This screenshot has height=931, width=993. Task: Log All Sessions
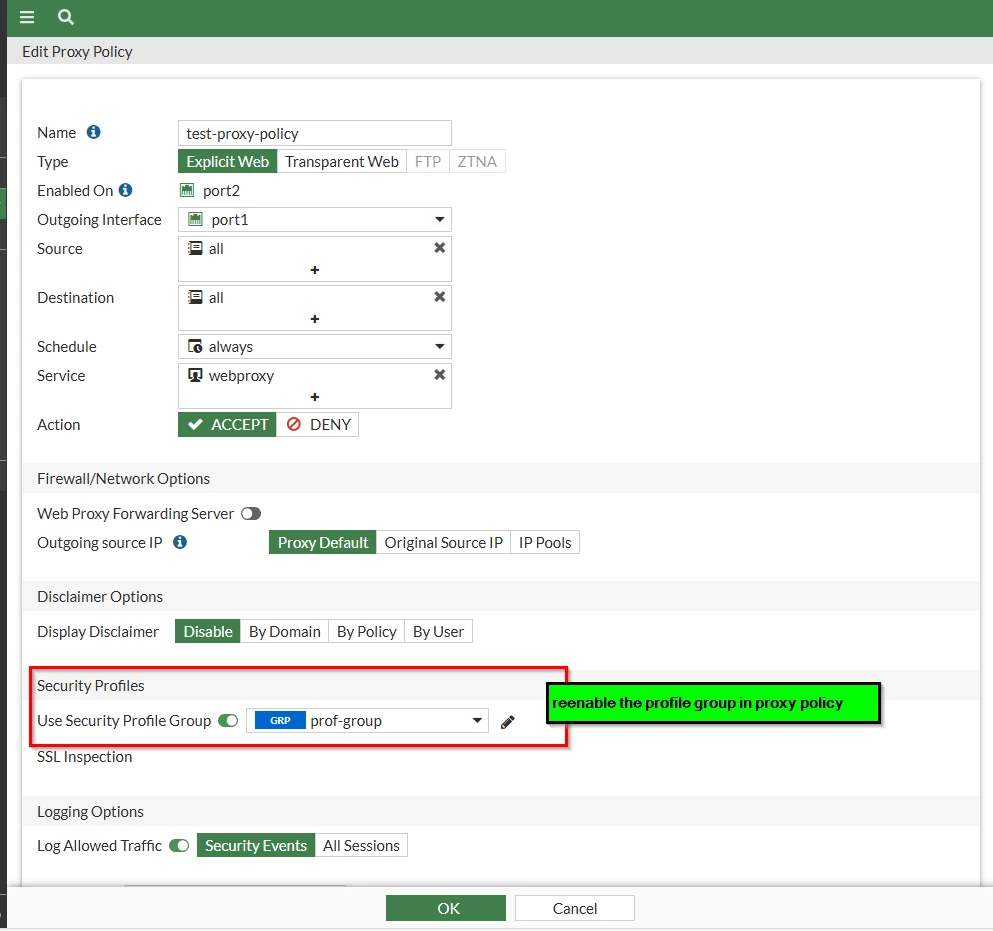(x=361, y=846)
